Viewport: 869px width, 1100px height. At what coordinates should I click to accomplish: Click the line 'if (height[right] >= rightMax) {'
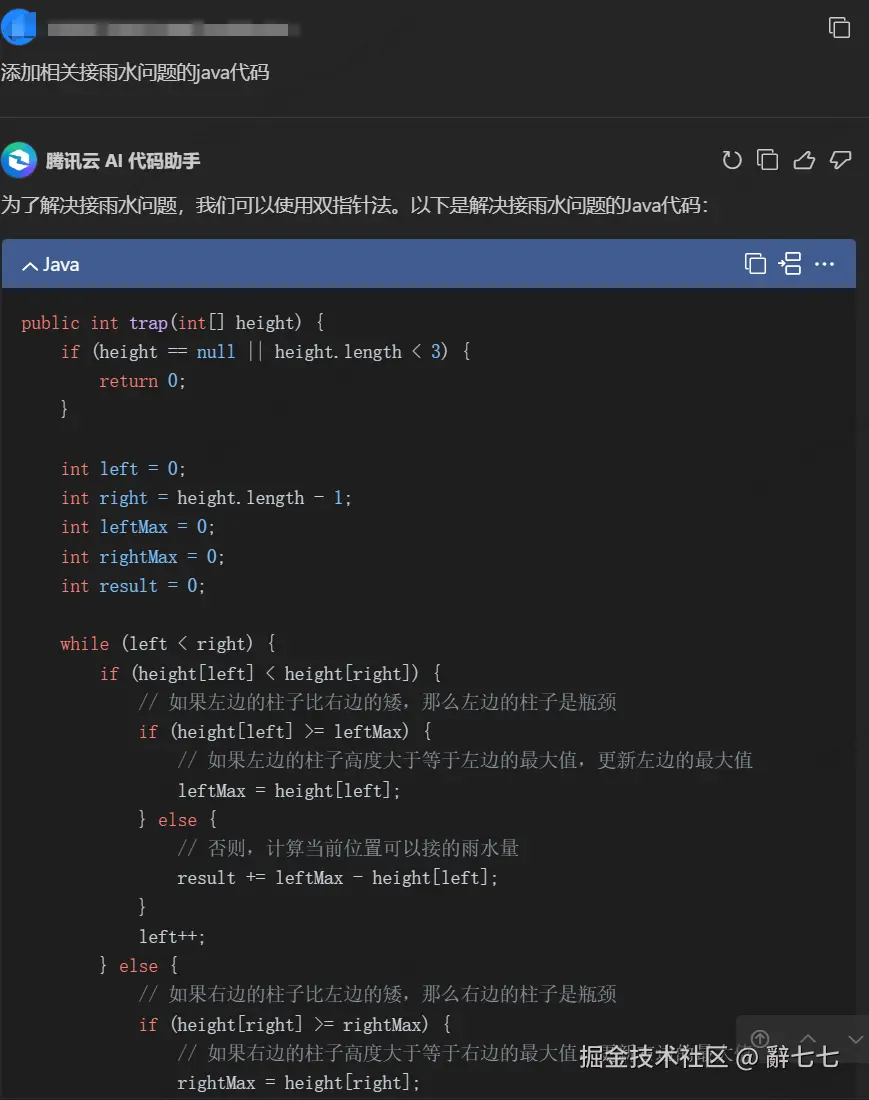tap(295, 1025)
